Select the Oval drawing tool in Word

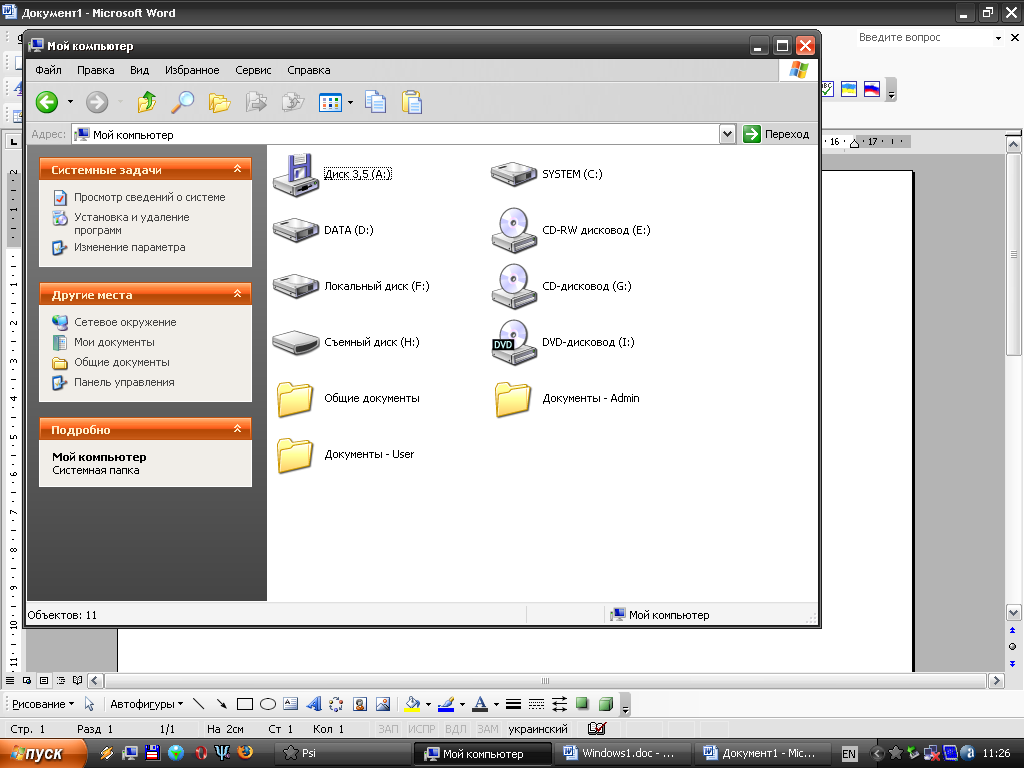pos(268,704)
